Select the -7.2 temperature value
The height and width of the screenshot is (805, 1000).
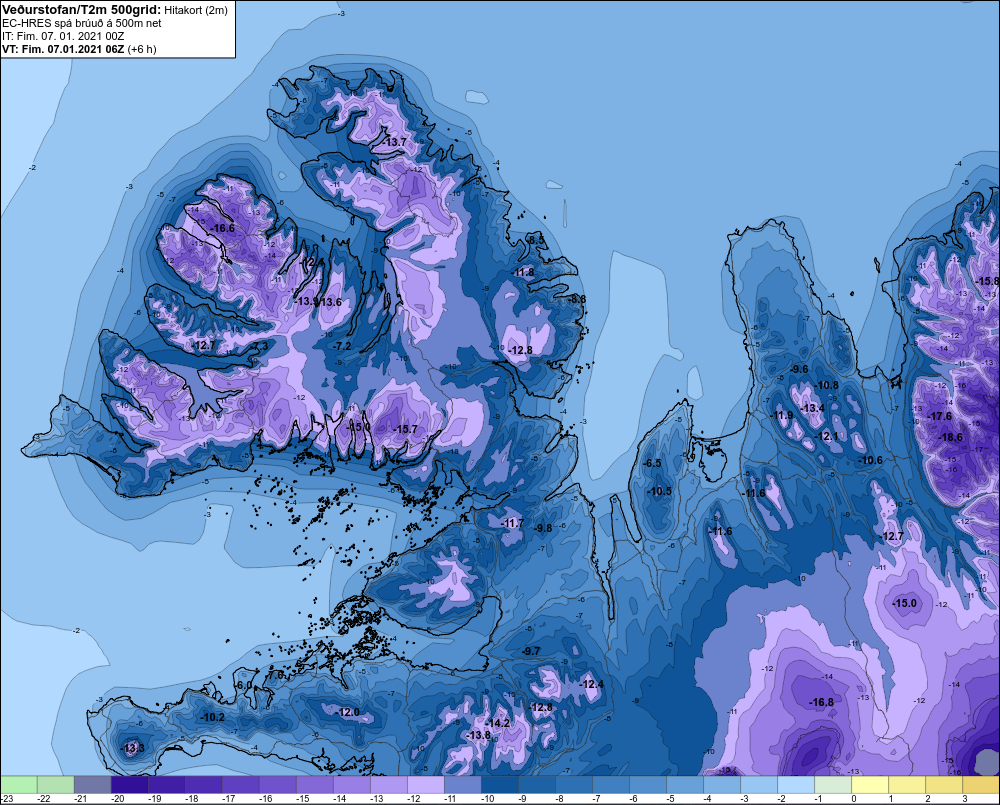(x=342, y=346)
